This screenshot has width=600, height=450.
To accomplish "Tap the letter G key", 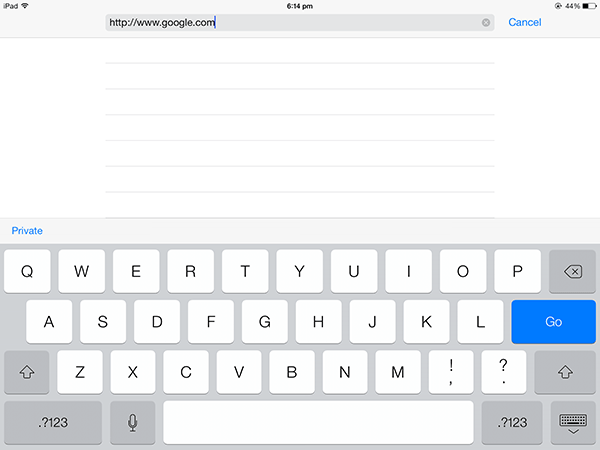I will coord(264,321).
